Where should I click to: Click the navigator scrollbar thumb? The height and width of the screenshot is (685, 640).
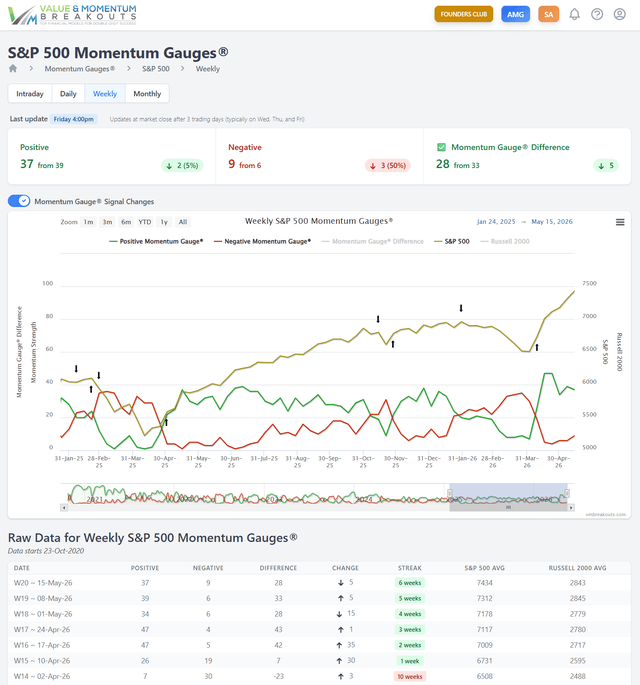click(x=509, y=508)
